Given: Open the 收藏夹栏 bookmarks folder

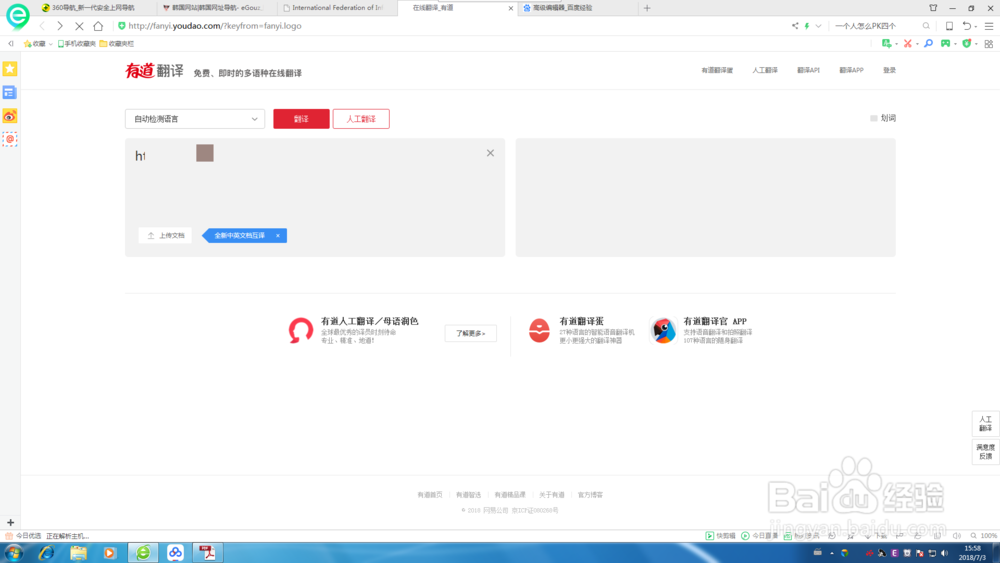Looking at the screenshot, I should tap(117, 43).
